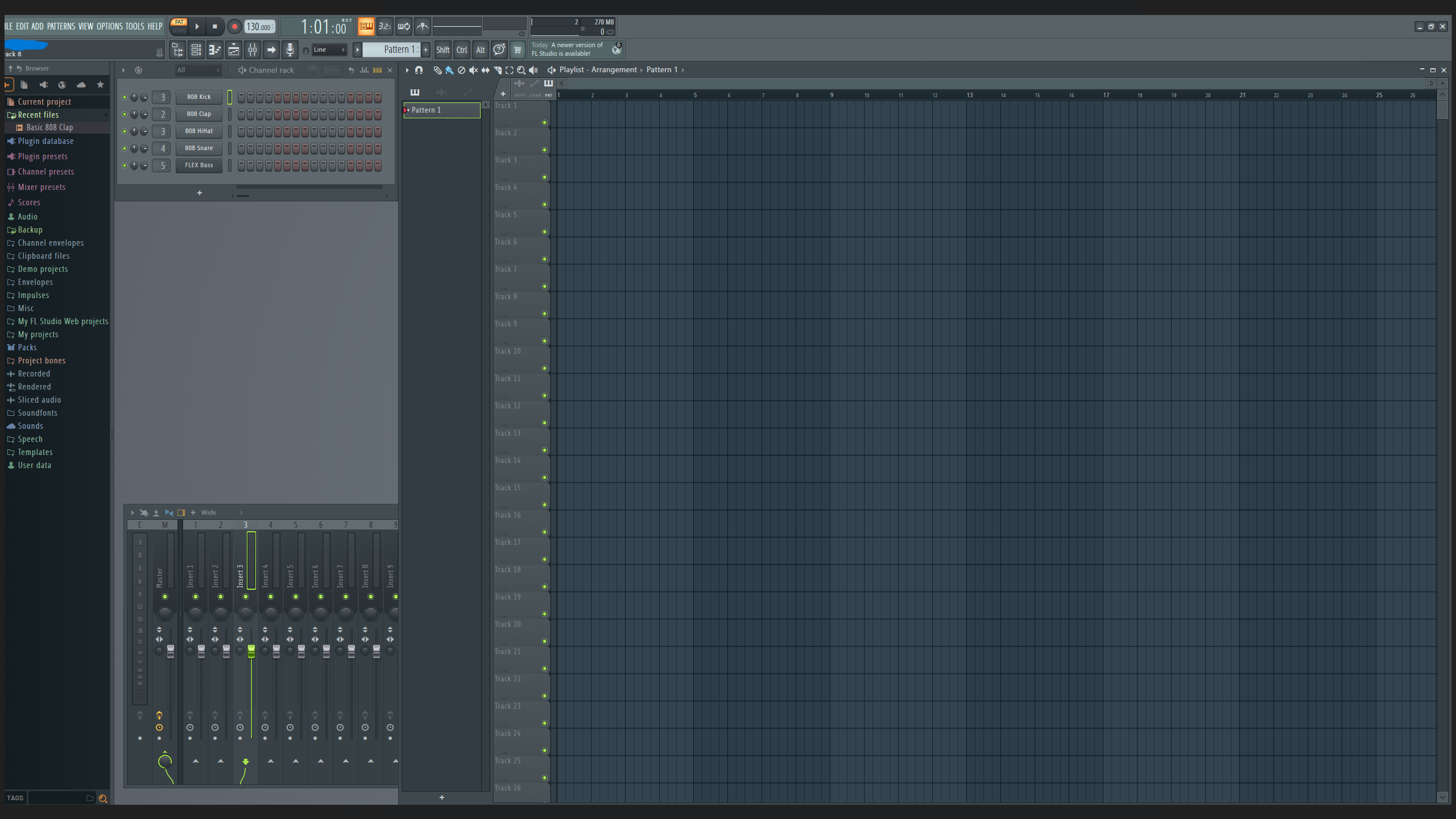This screenshot has height=819, width=1456.
Task: Mute the 808 Clap channel
Action: click(x=125, y=114)
